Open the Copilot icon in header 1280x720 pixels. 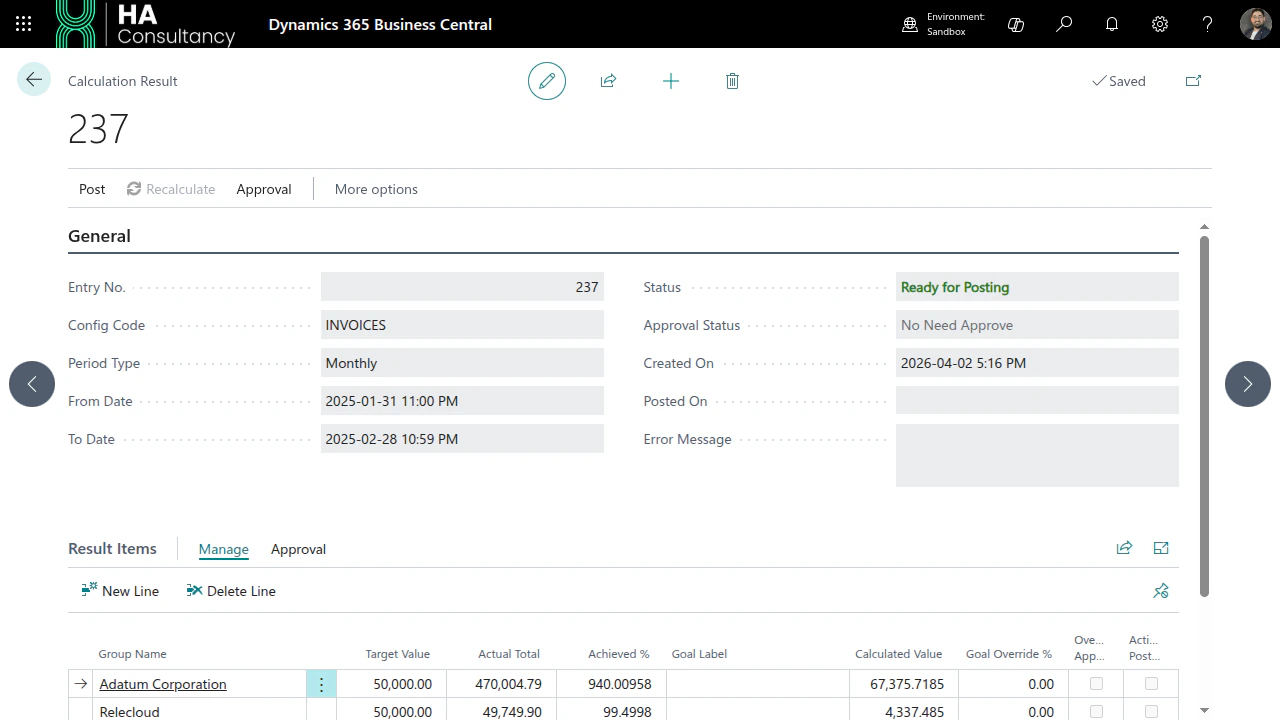click(1016, 24)
